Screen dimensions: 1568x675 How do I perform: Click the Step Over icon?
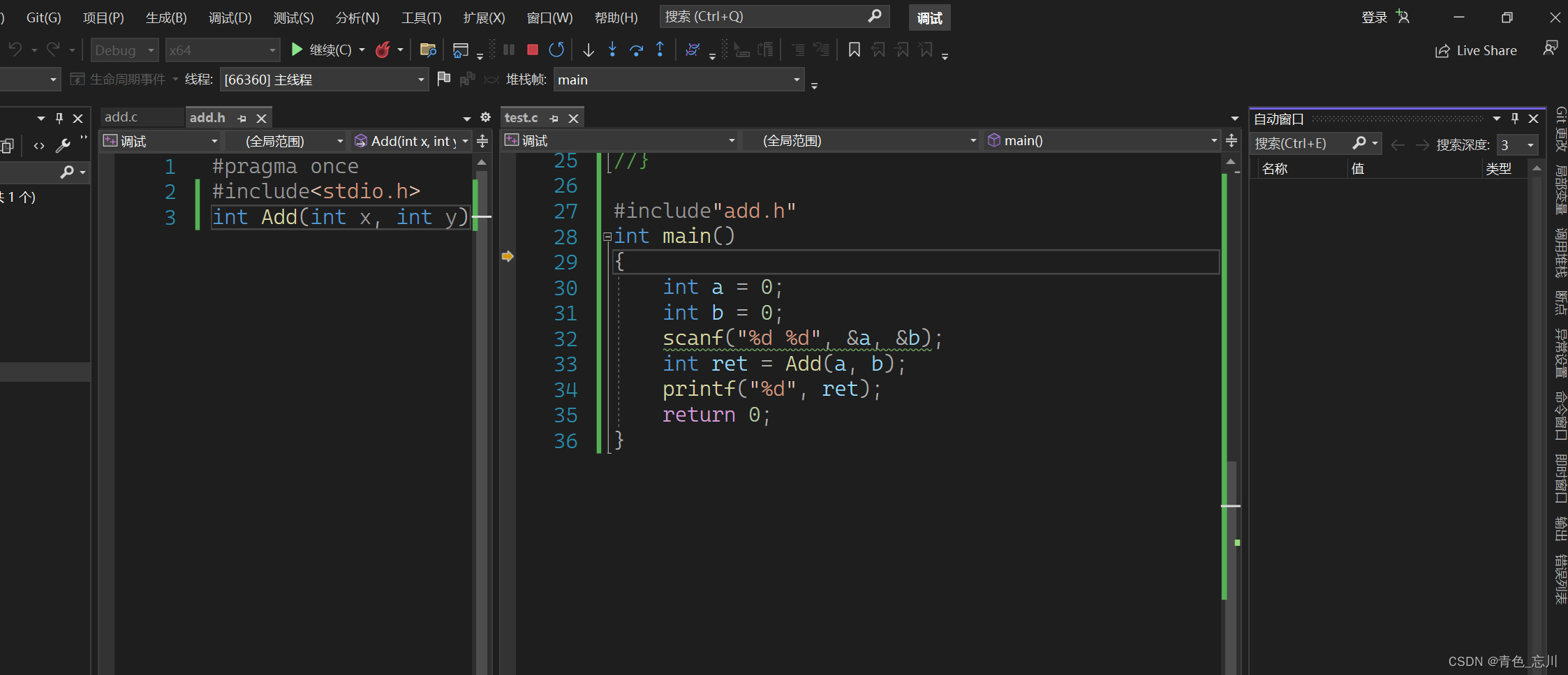tap(636, 50)
